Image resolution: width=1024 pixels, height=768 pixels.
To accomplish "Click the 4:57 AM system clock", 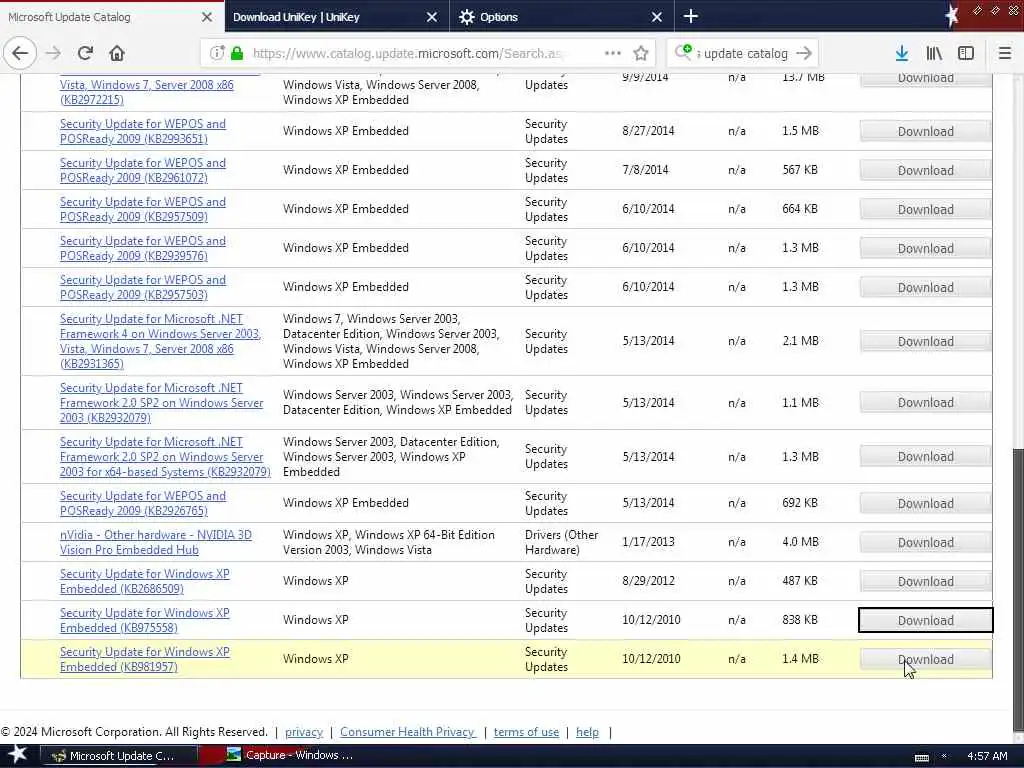I will click(x=987, y=756).
